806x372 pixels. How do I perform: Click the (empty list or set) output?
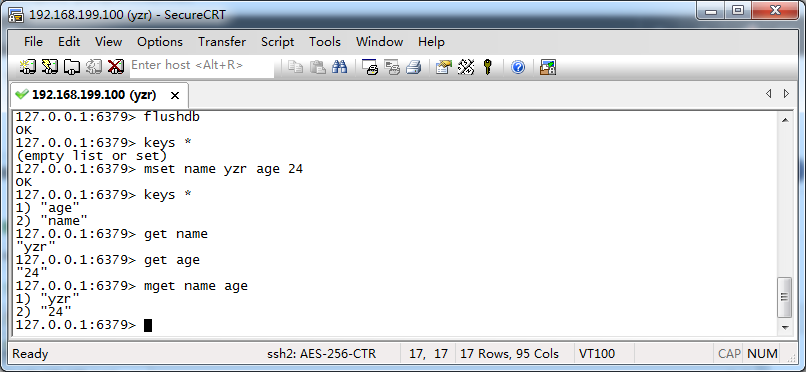pos(91,156)
